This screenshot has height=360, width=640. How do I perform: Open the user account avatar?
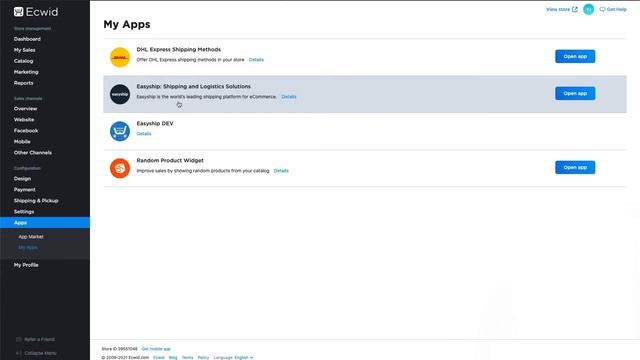tap(588, 9)
